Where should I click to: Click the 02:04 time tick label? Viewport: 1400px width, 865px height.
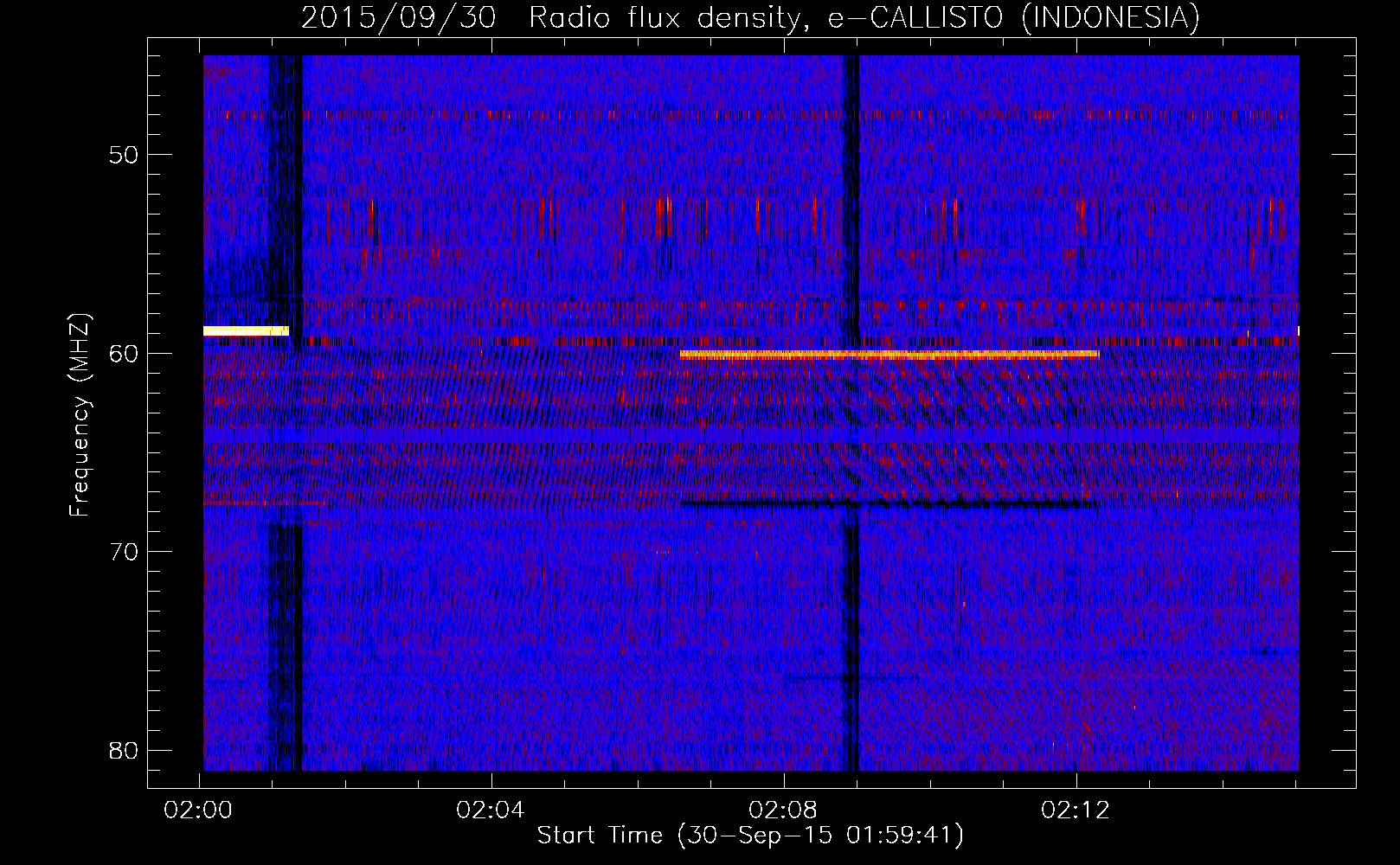[x=491, y=811]
